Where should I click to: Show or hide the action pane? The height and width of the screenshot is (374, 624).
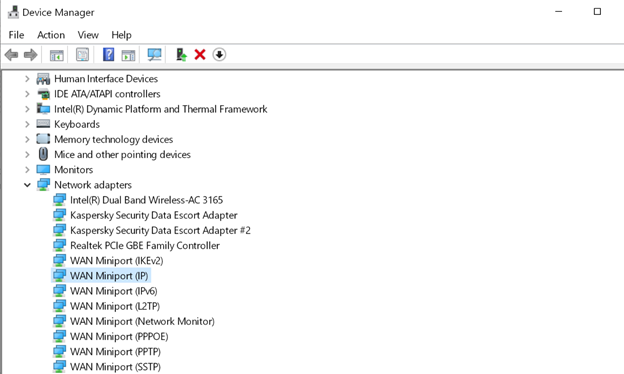pos(129,55)
